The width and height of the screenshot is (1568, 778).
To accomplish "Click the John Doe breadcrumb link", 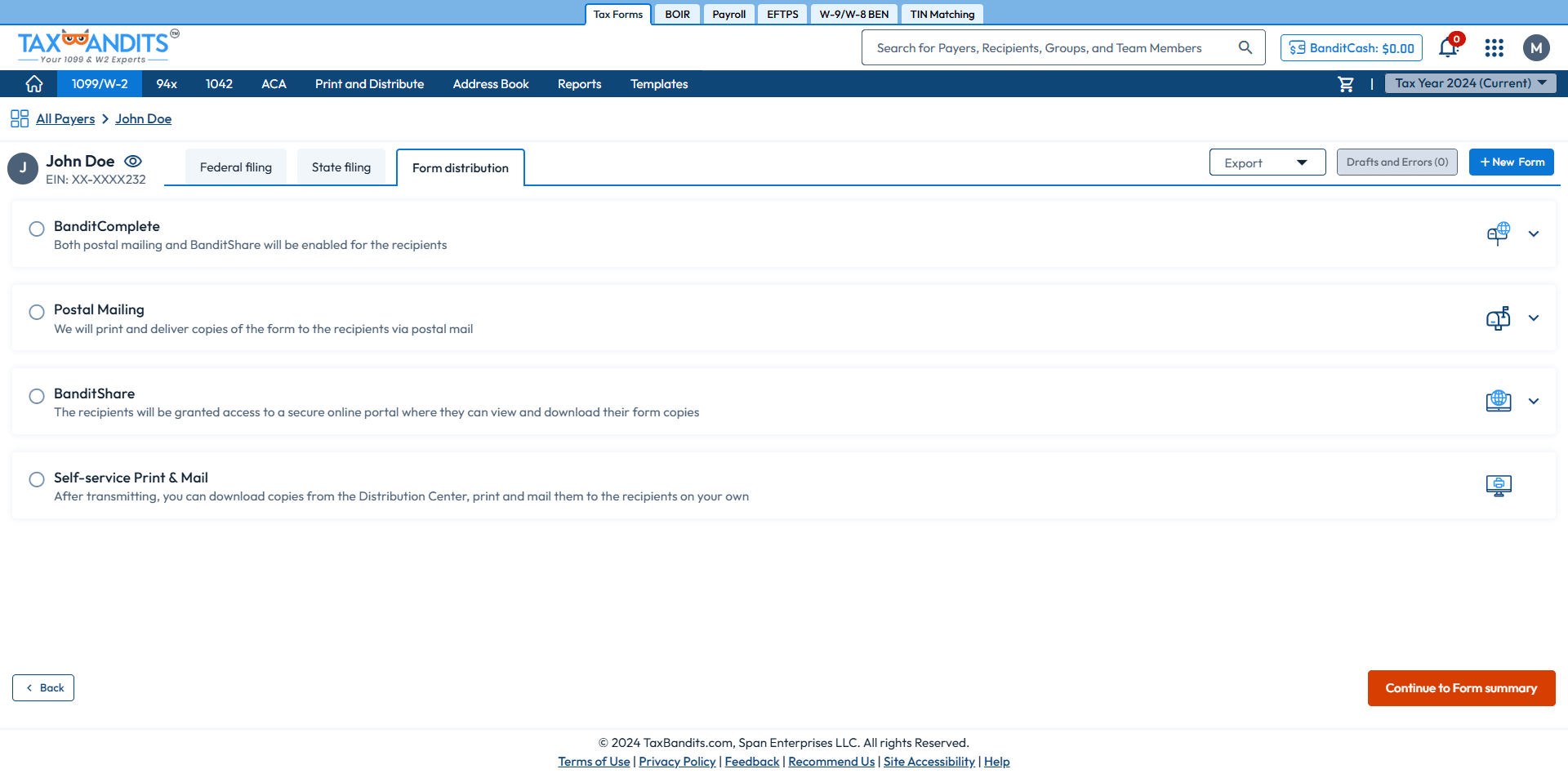I will (143, 119).
